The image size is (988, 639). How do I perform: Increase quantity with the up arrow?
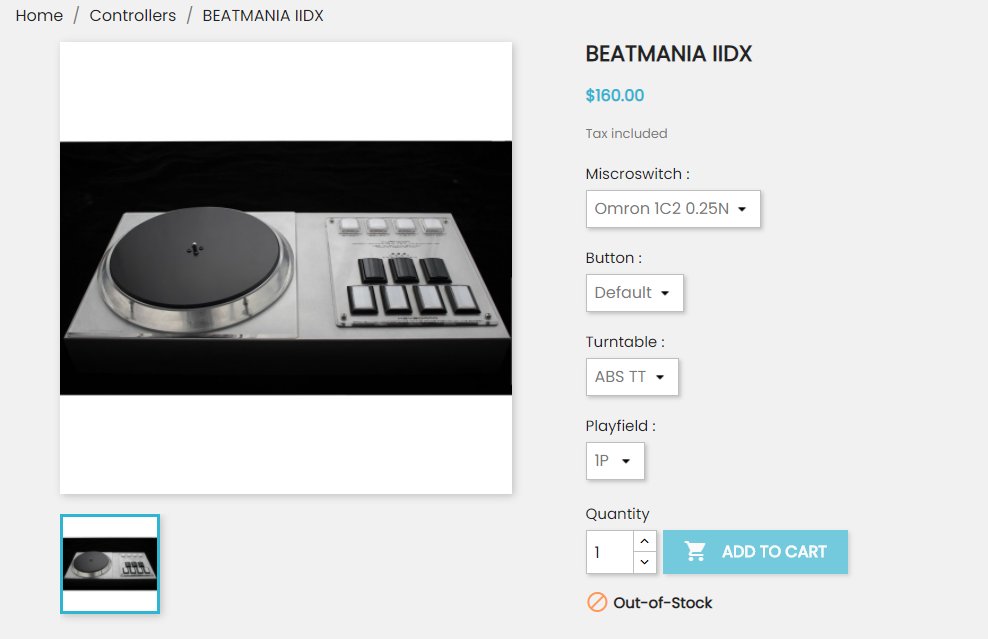(645, 541)
